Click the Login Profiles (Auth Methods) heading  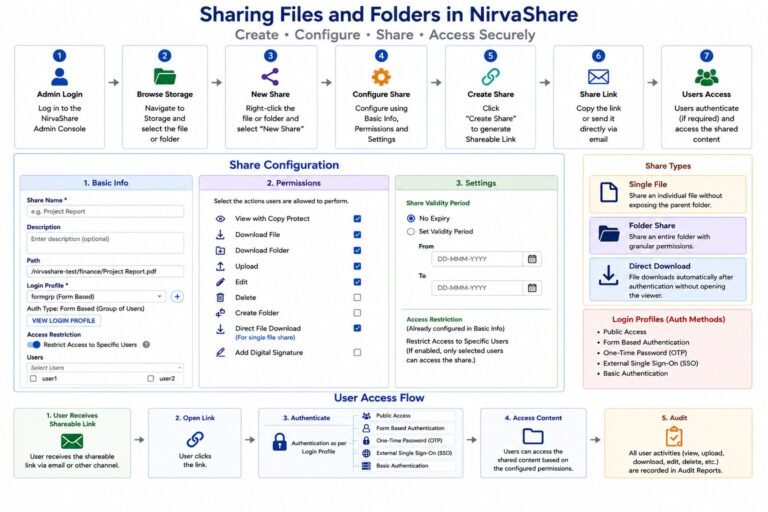click(668, 319)
